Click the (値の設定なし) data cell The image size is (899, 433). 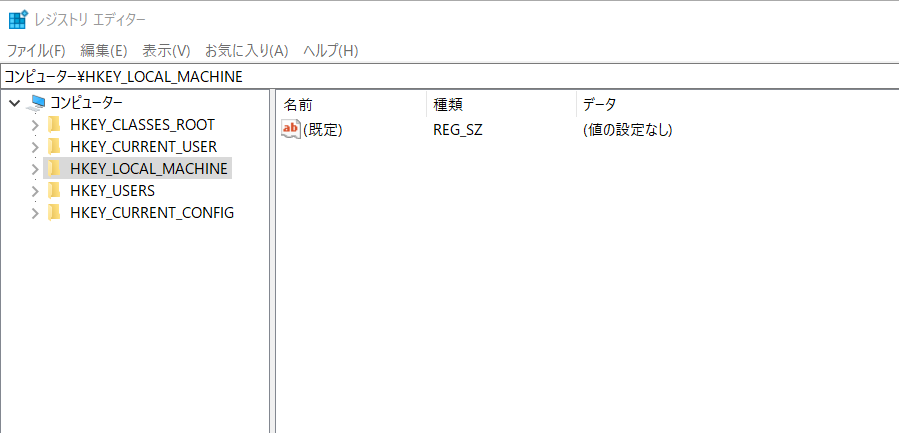click(x=627, y=130)
